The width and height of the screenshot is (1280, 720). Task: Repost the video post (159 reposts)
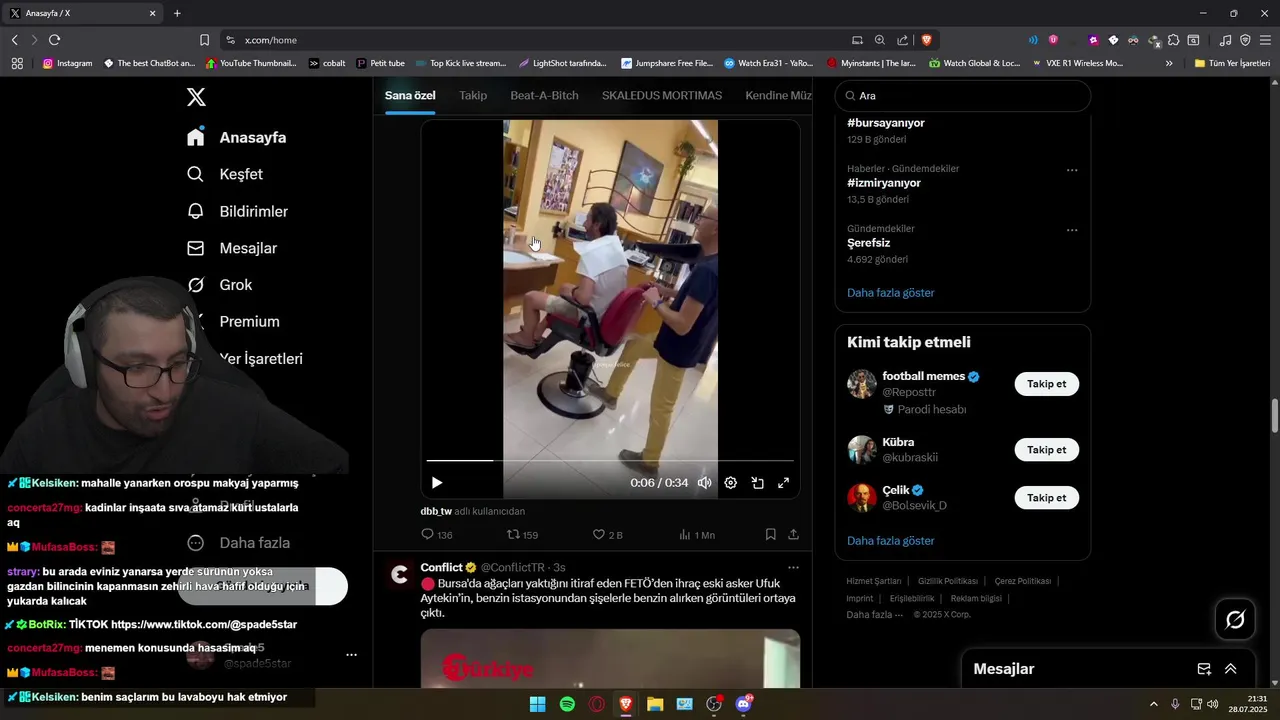(523, 535)
